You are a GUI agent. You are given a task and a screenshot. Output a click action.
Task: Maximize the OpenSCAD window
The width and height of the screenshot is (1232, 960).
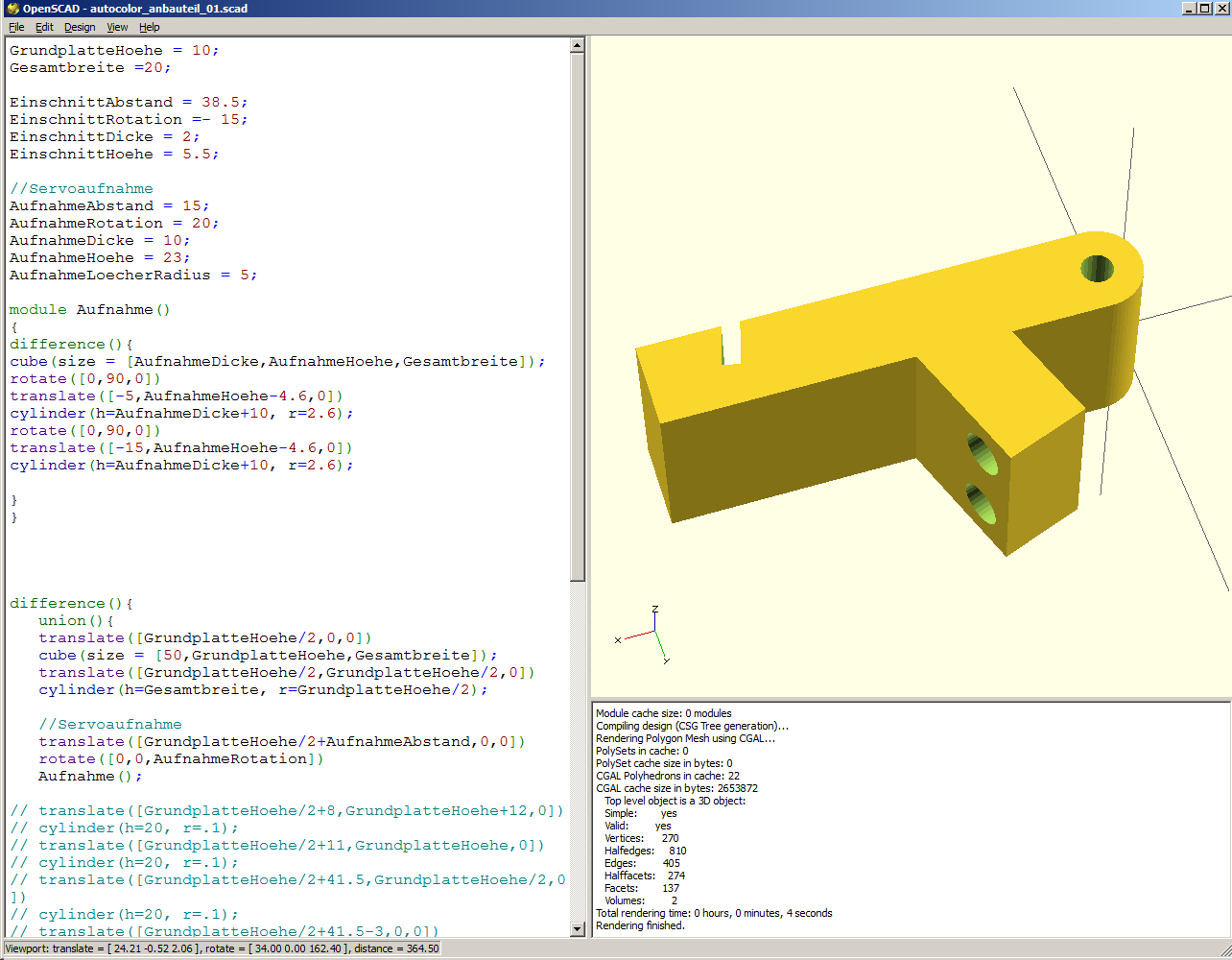[x=1205, y=9]
